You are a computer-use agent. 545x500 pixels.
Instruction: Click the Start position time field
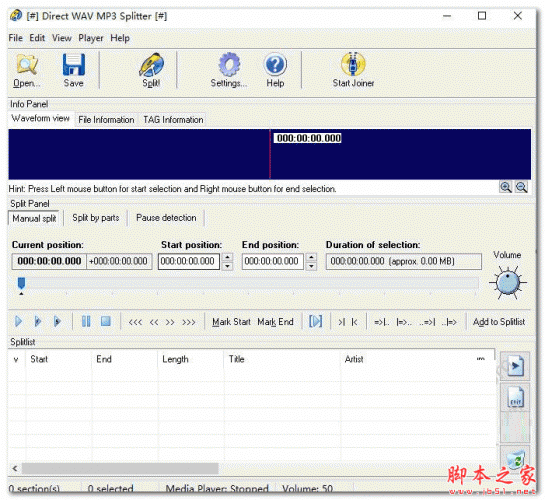189,261
